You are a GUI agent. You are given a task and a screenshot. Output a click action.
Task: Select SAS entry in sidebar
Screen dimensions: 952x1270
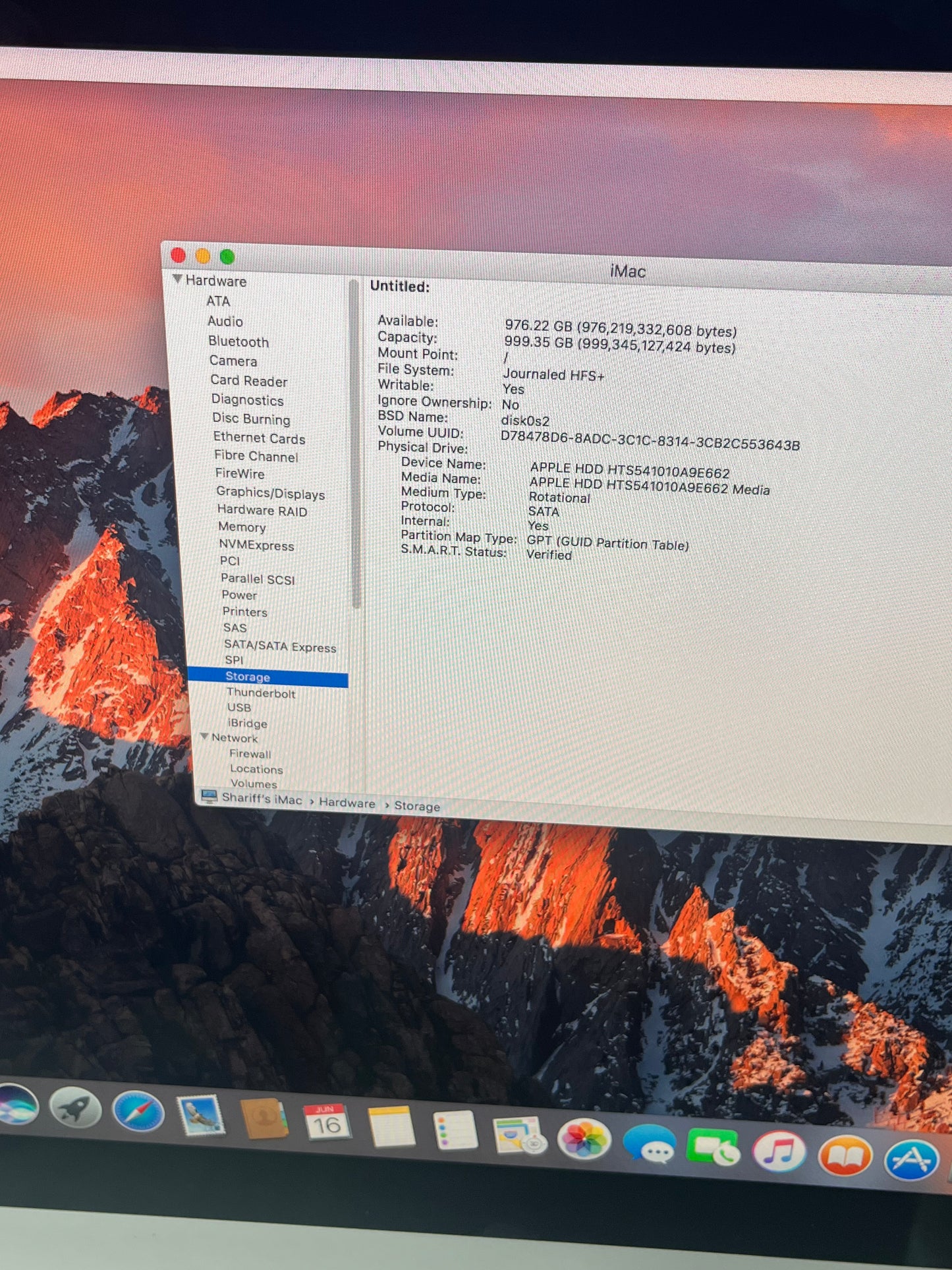click(235, 627)
